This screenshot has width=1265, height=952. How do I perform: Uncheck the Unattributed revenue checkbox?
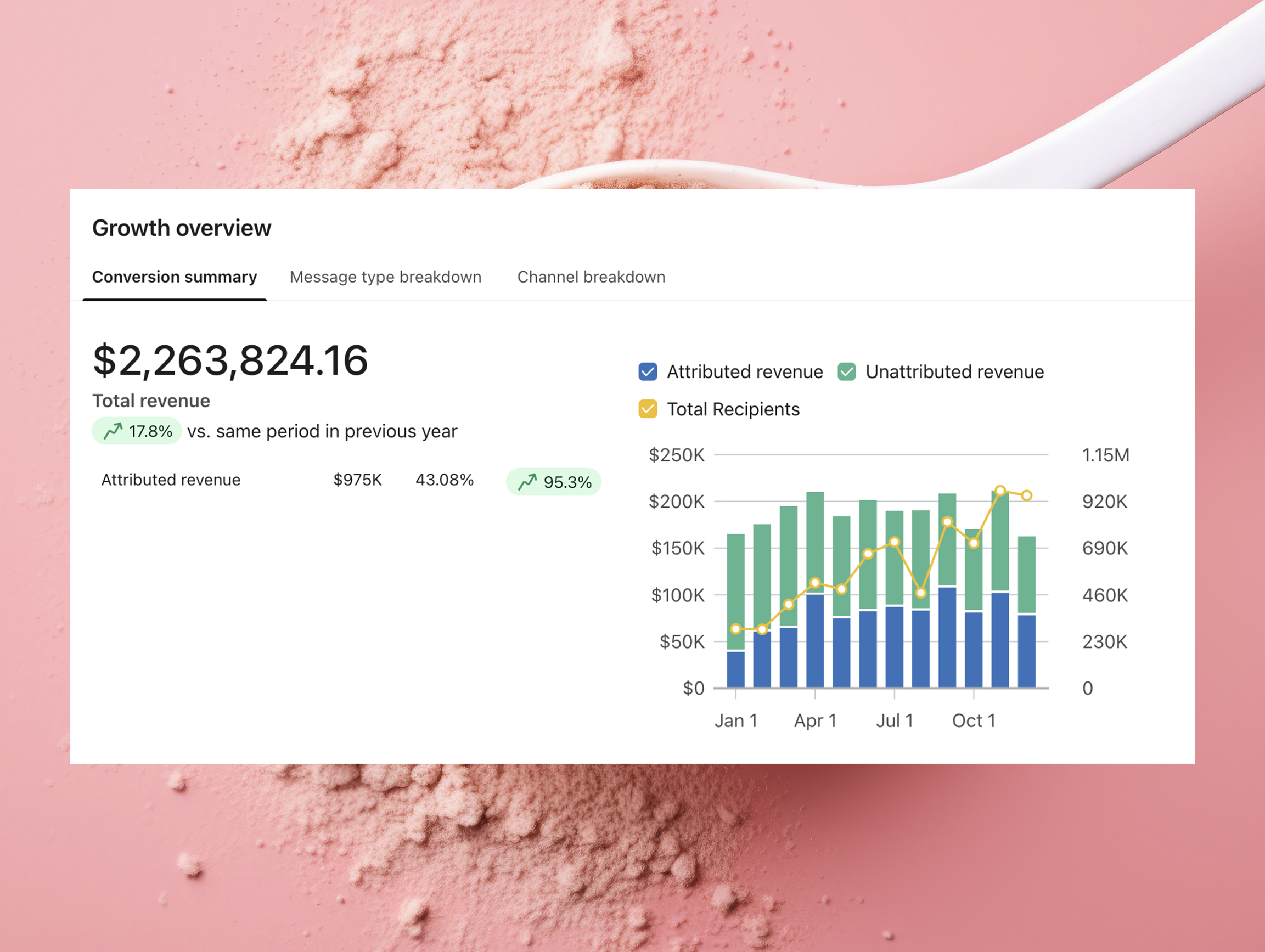click(x=846, y=371)
